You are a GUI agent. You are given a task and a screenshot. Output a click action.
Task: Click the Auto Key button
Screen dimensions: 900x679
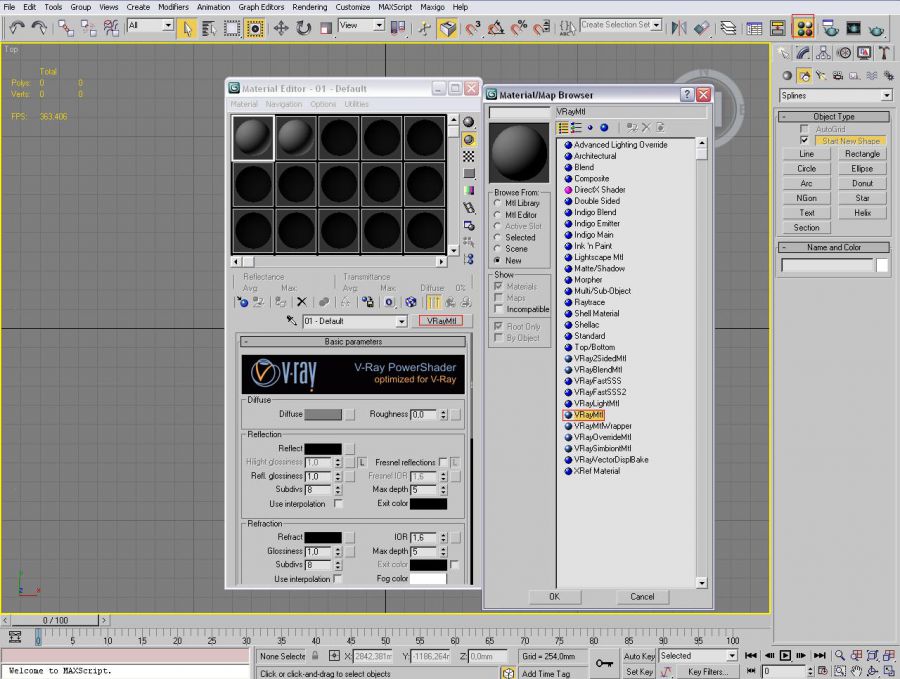639,656
